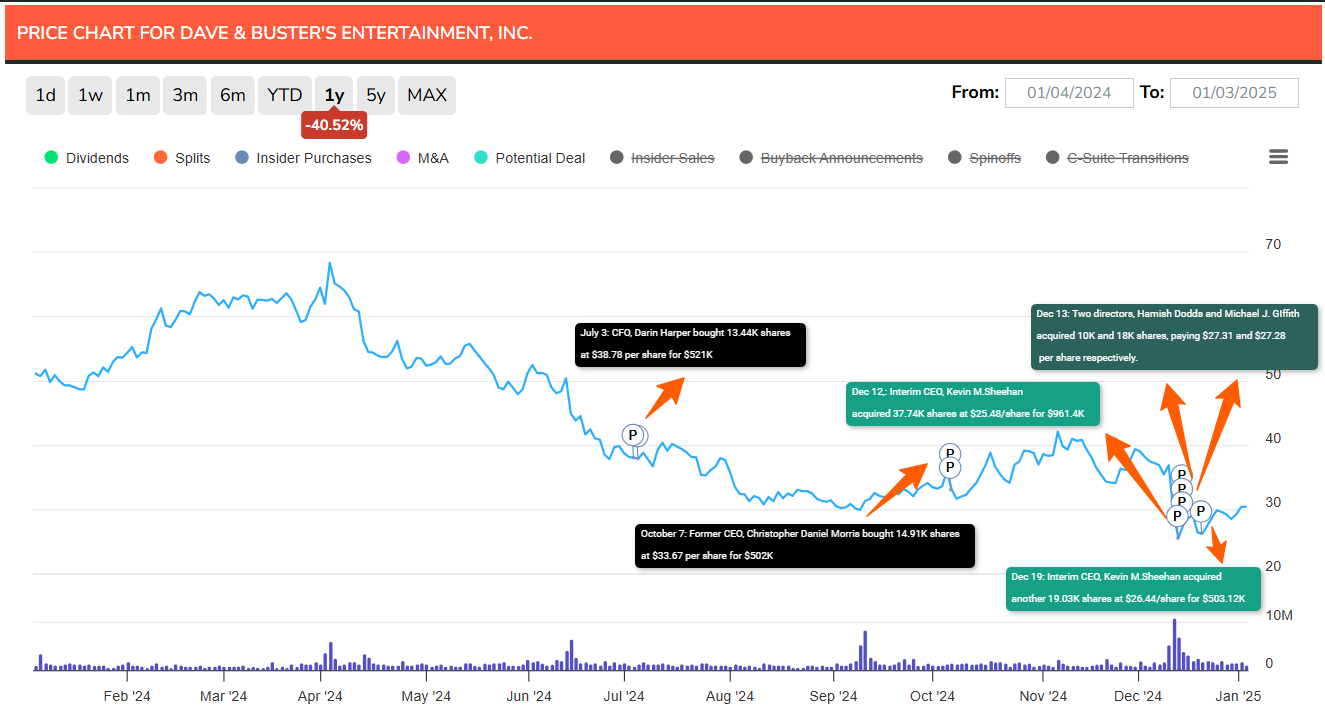Click the October insider purchase P marker
The height and width of the screenshot is (706, 1325).
point(950,466)
